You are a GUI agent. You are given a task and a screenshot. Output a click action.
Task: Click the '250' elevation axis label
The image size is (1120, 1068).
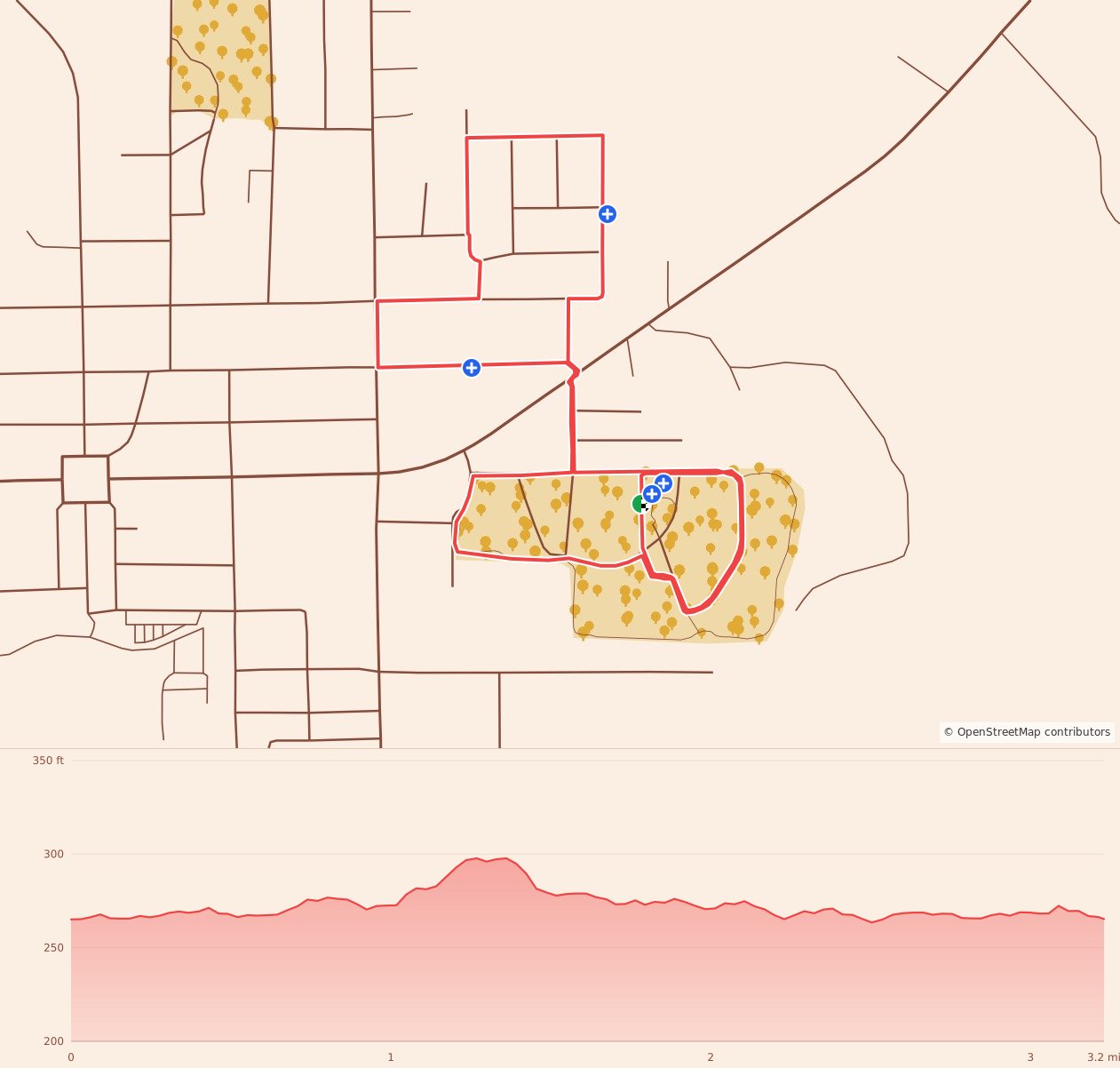[53, 947]
